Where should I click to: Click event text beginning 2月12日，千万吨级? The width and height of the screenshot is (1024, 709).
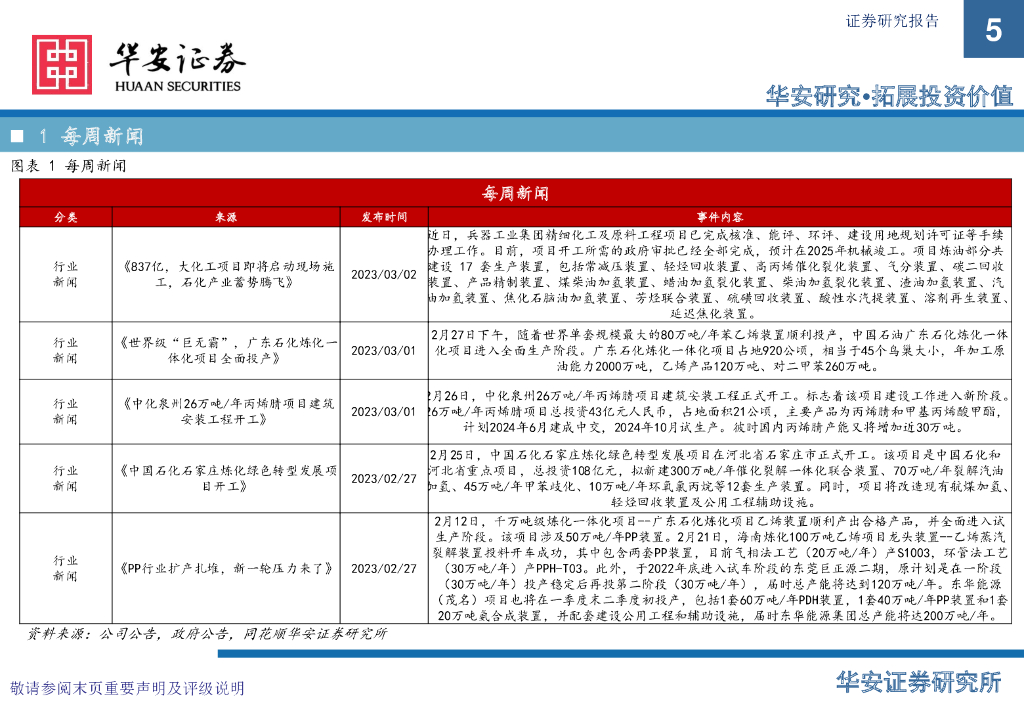coord(720,569)
